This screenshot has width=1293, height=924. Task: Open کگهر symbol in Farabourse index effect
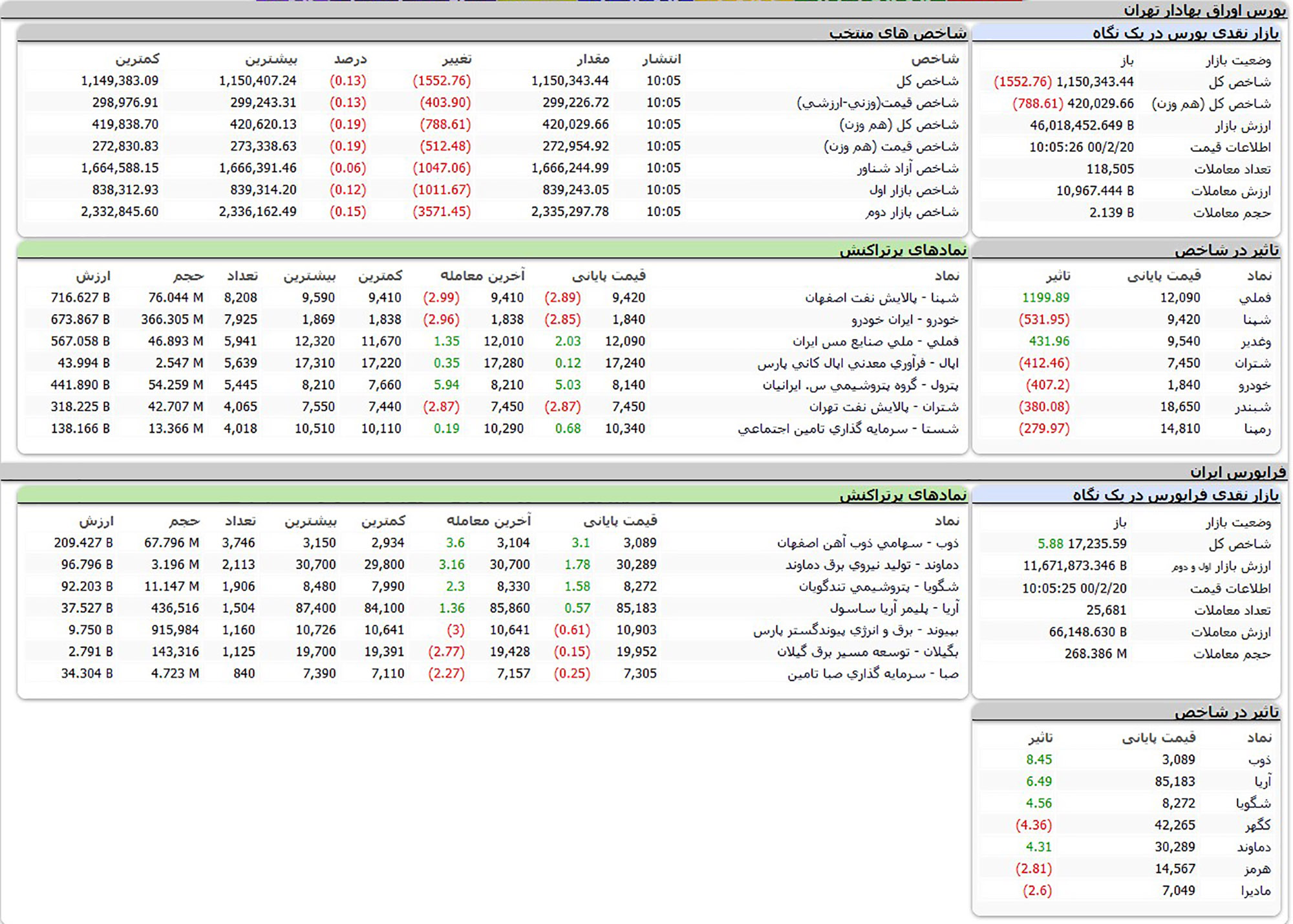click(1257, 825)
